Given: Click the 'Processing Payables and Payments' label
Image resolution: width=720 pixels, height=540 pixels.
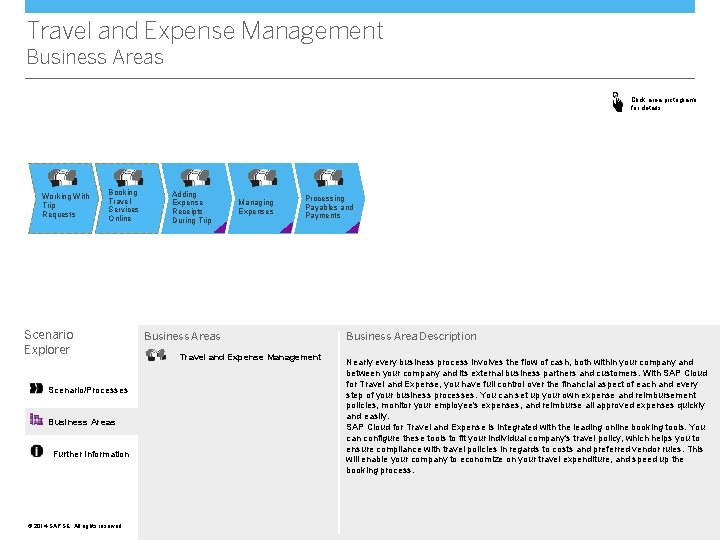Looking at the screenshot, I should (x=329, y=207).
